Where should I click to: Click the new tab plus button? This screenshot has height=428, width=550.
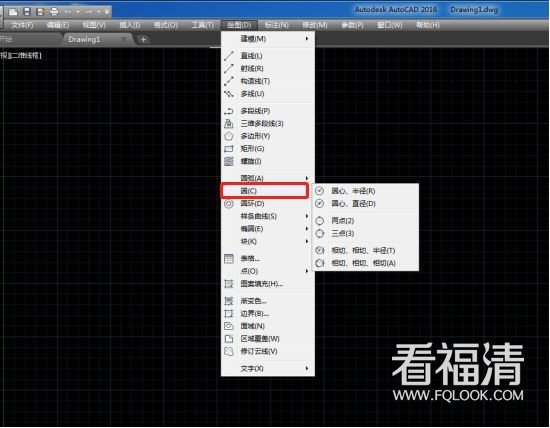[143, 40]
